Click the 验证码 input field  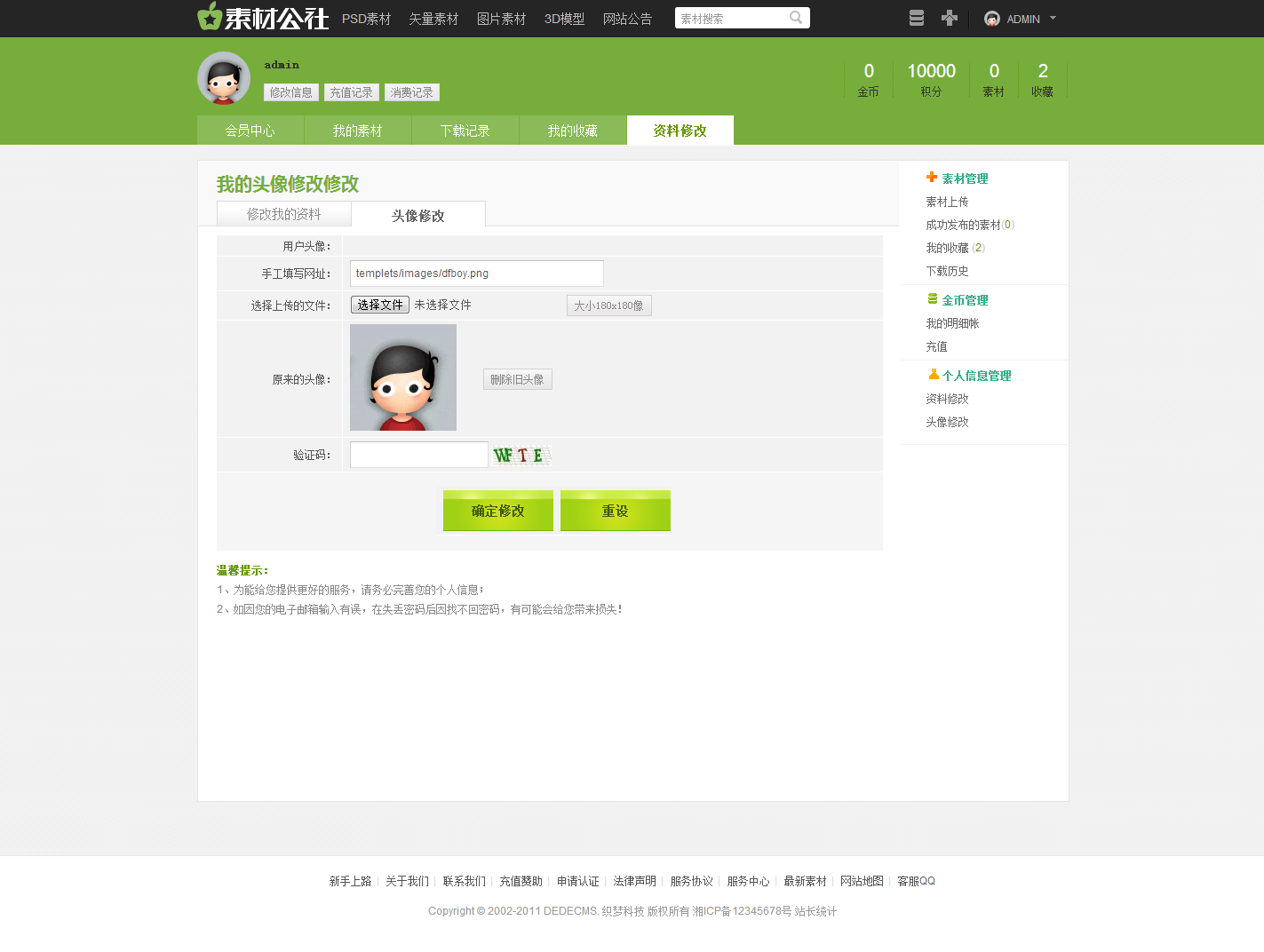coord(419,455)
